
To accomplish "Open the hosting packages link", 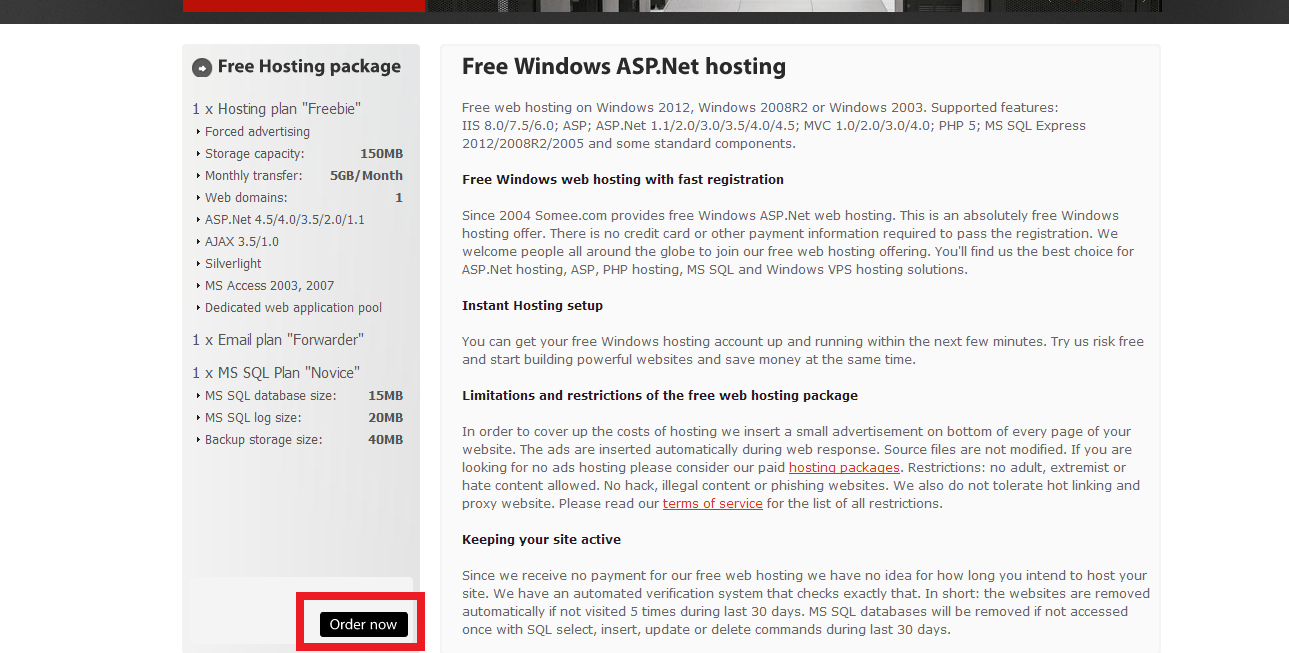I will [844, 468].
